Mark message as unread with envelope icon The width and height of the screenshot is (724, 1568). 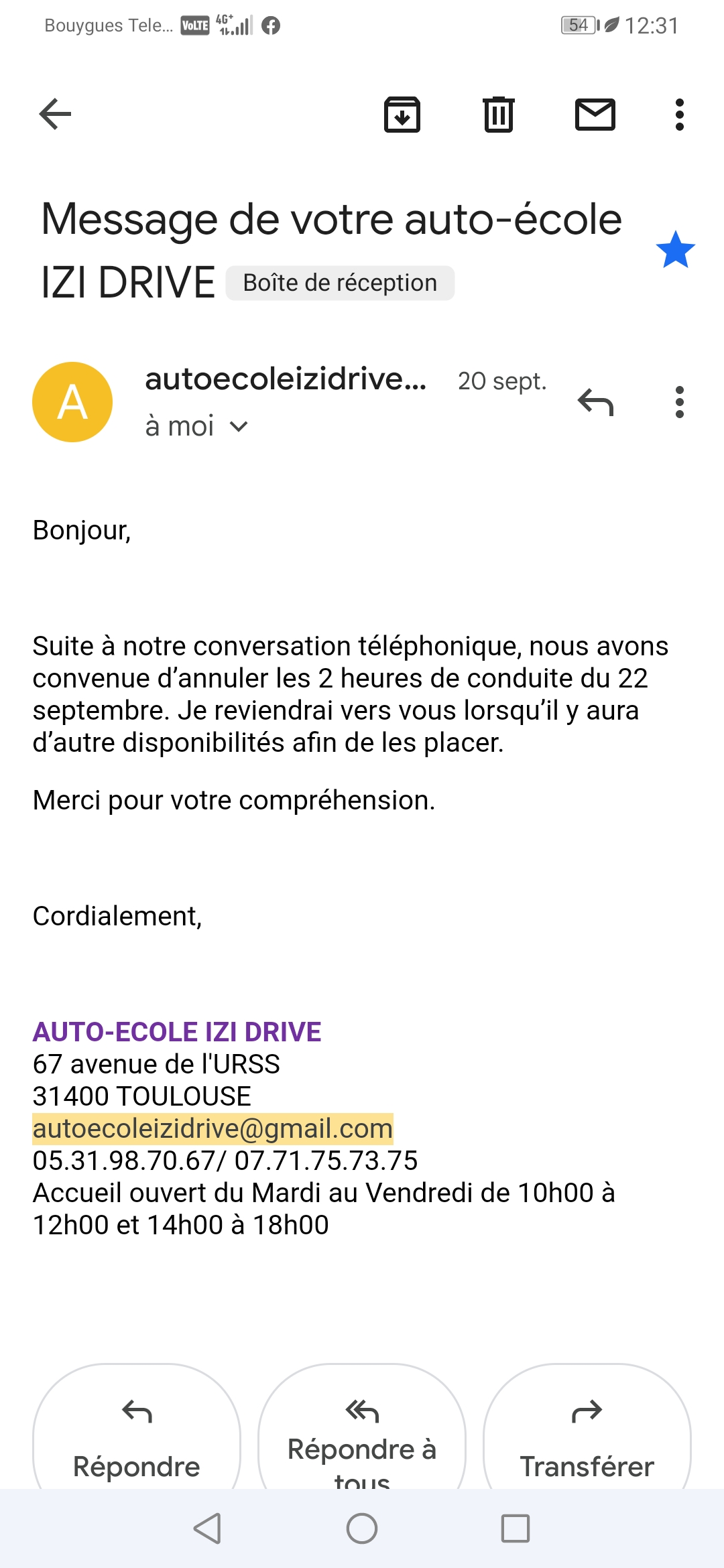595,114
